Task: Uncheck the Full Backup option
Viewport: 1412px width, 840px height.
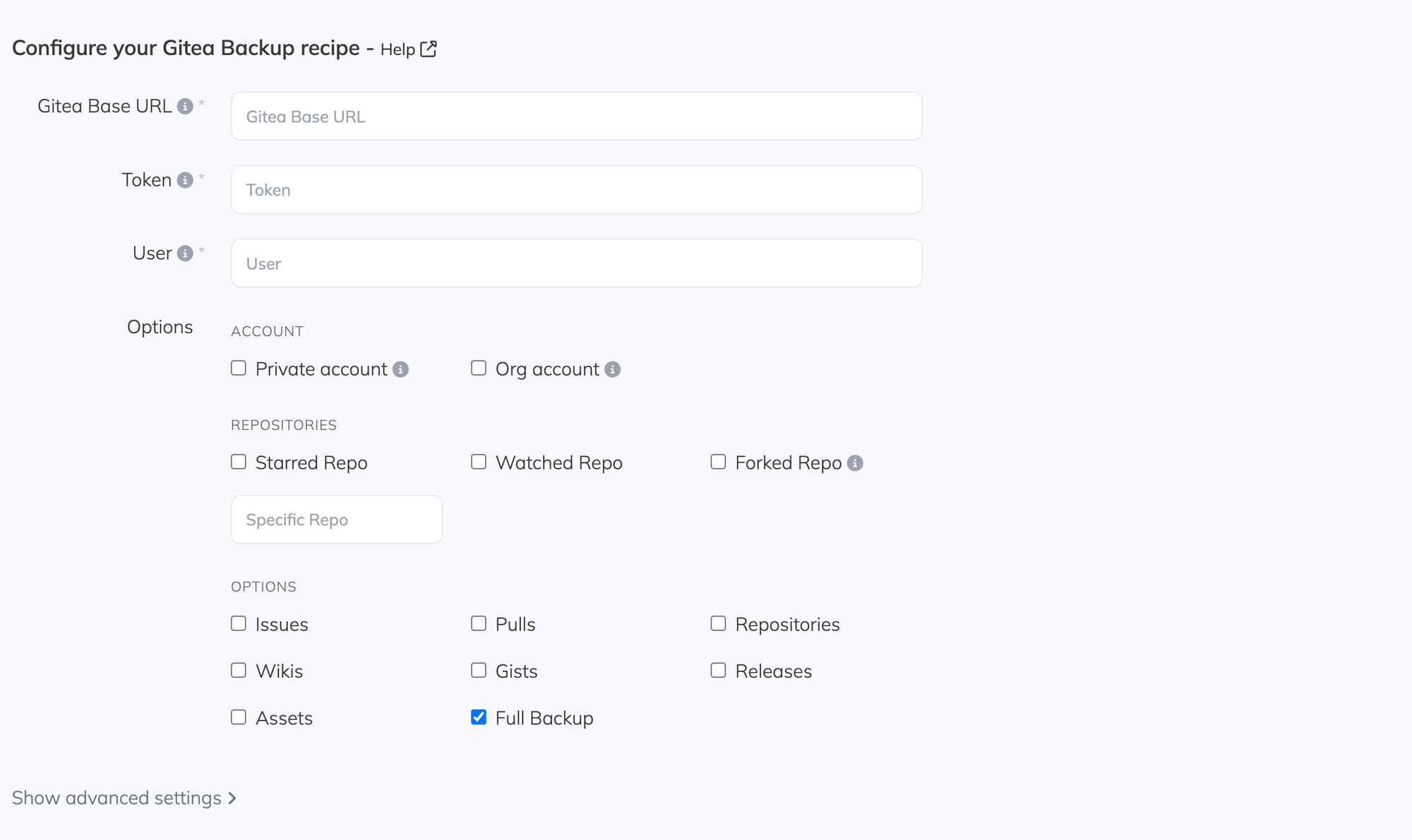Action: [479, 717]
